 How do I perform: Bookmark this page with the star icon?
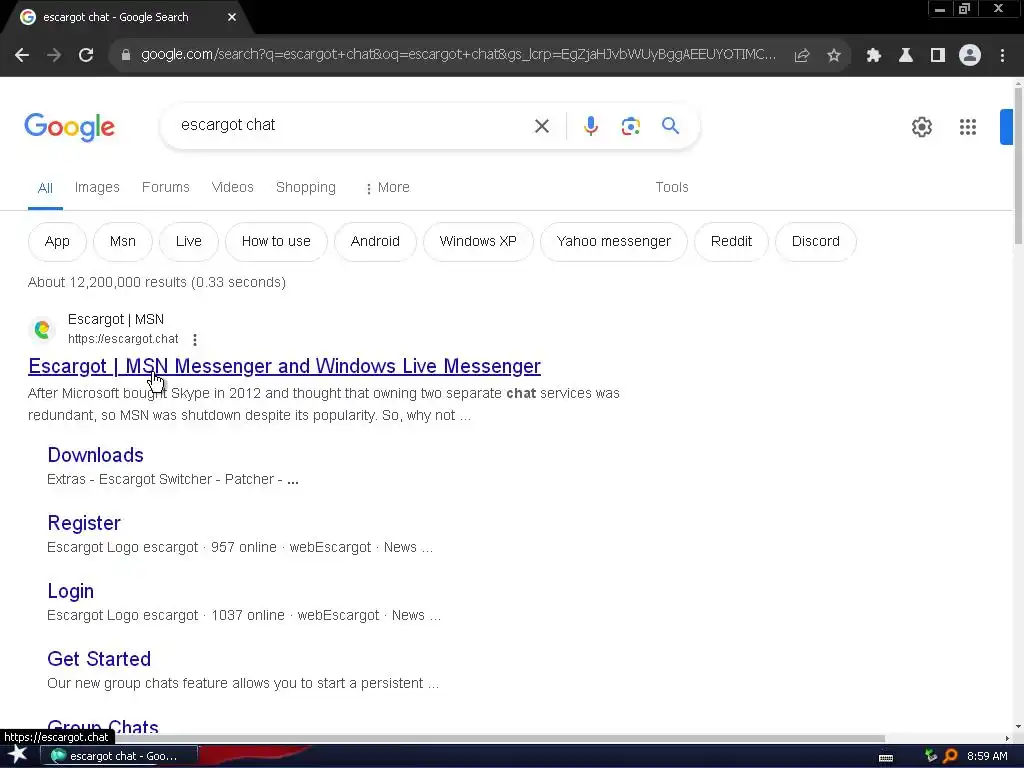click(x=834, y=56)
